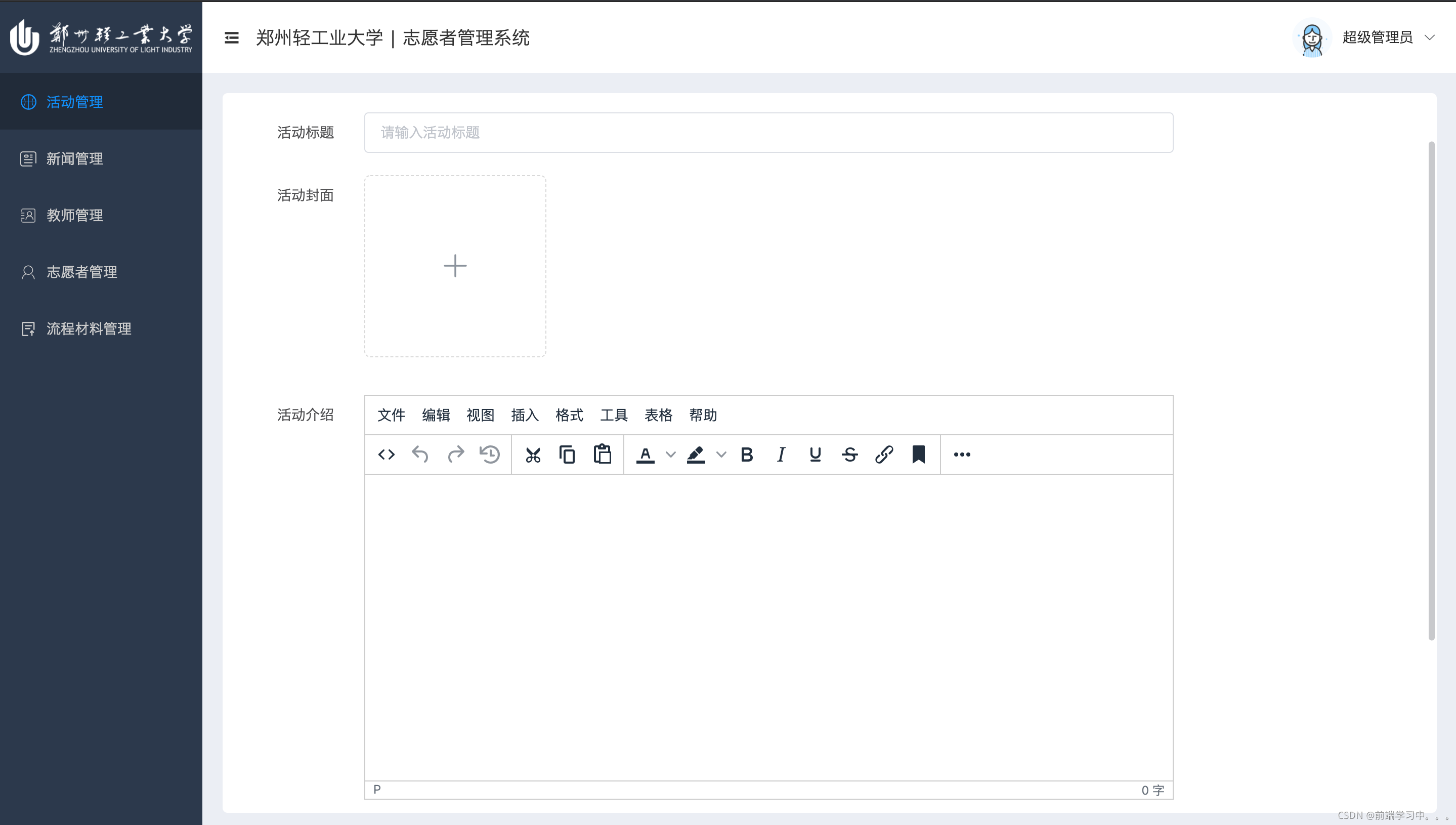
Task: Expand the text color dropdown arrow
Action: coord(670,455)
